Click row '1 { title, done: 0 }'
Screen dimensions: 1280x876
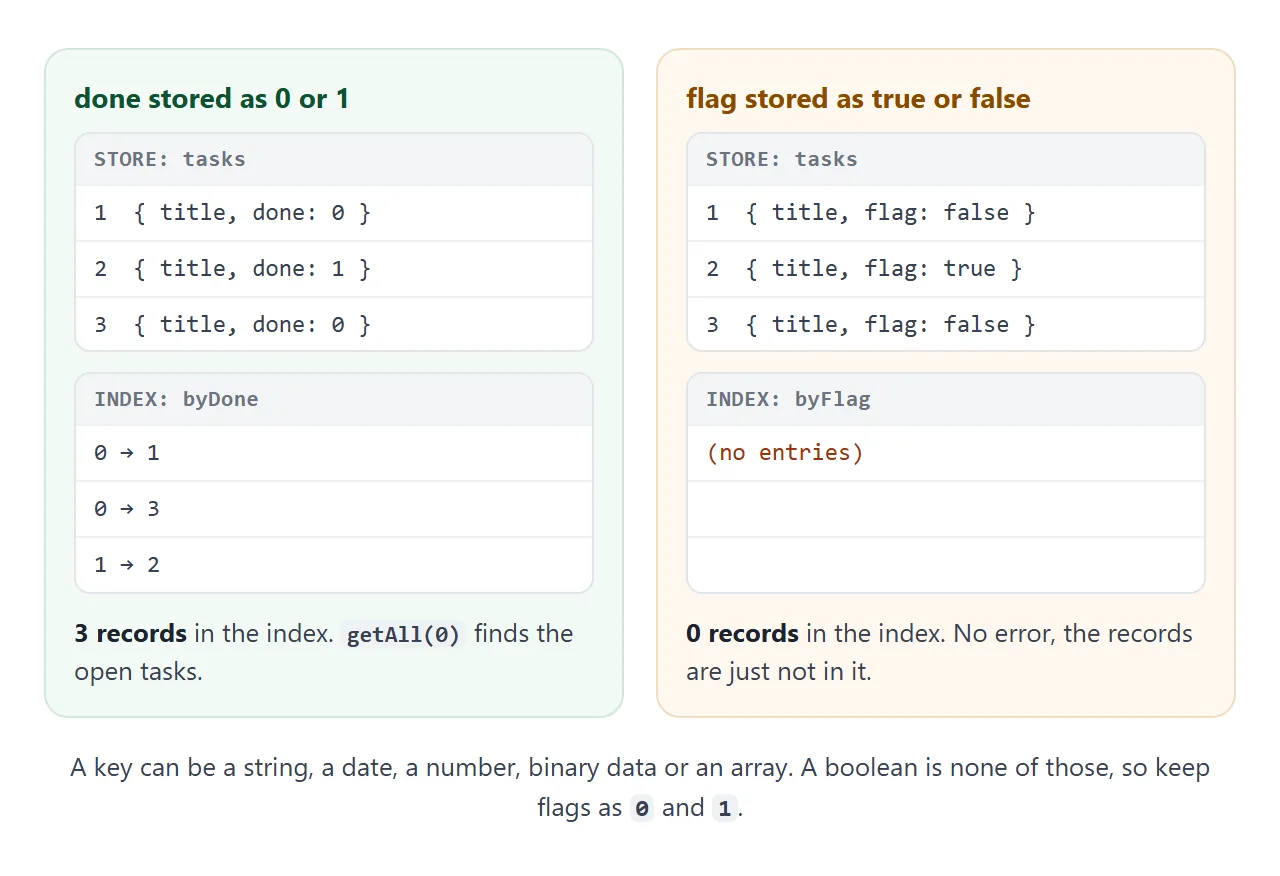tap(334, 213)
